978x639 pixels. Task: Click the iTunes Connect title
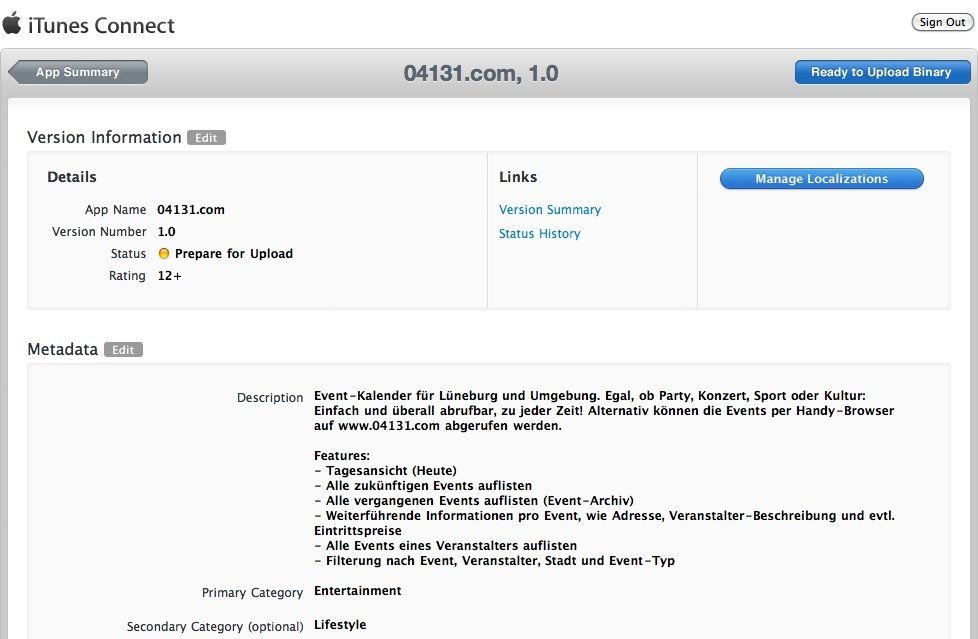pos(101,26)
